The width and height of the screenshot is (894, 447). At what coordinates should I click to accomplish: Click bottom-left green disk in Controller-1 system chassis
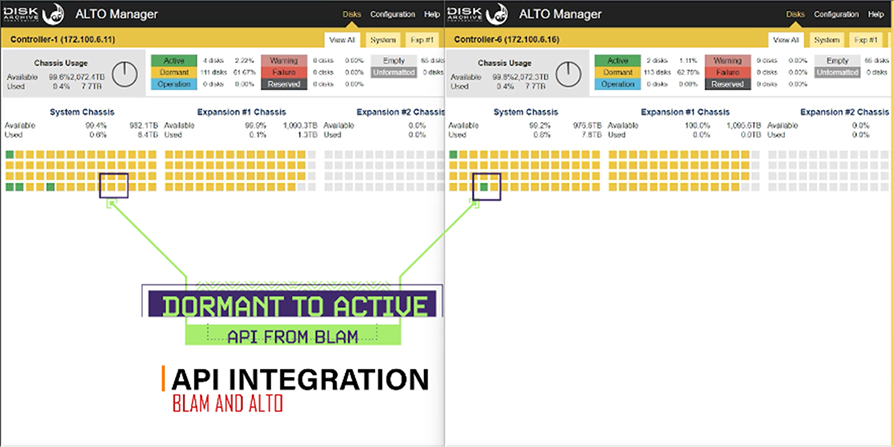tap(9, 187)
